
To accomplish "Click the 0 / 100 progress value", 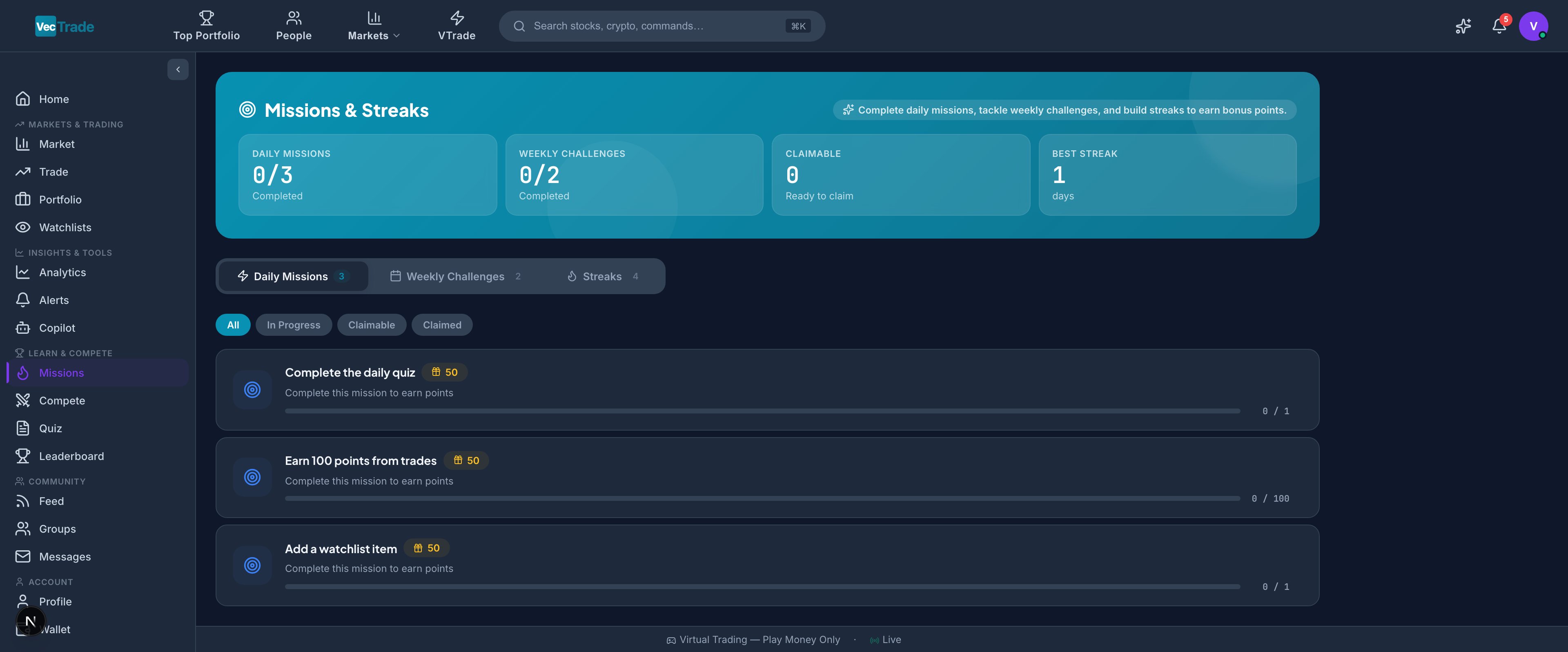I will 1270,498.
